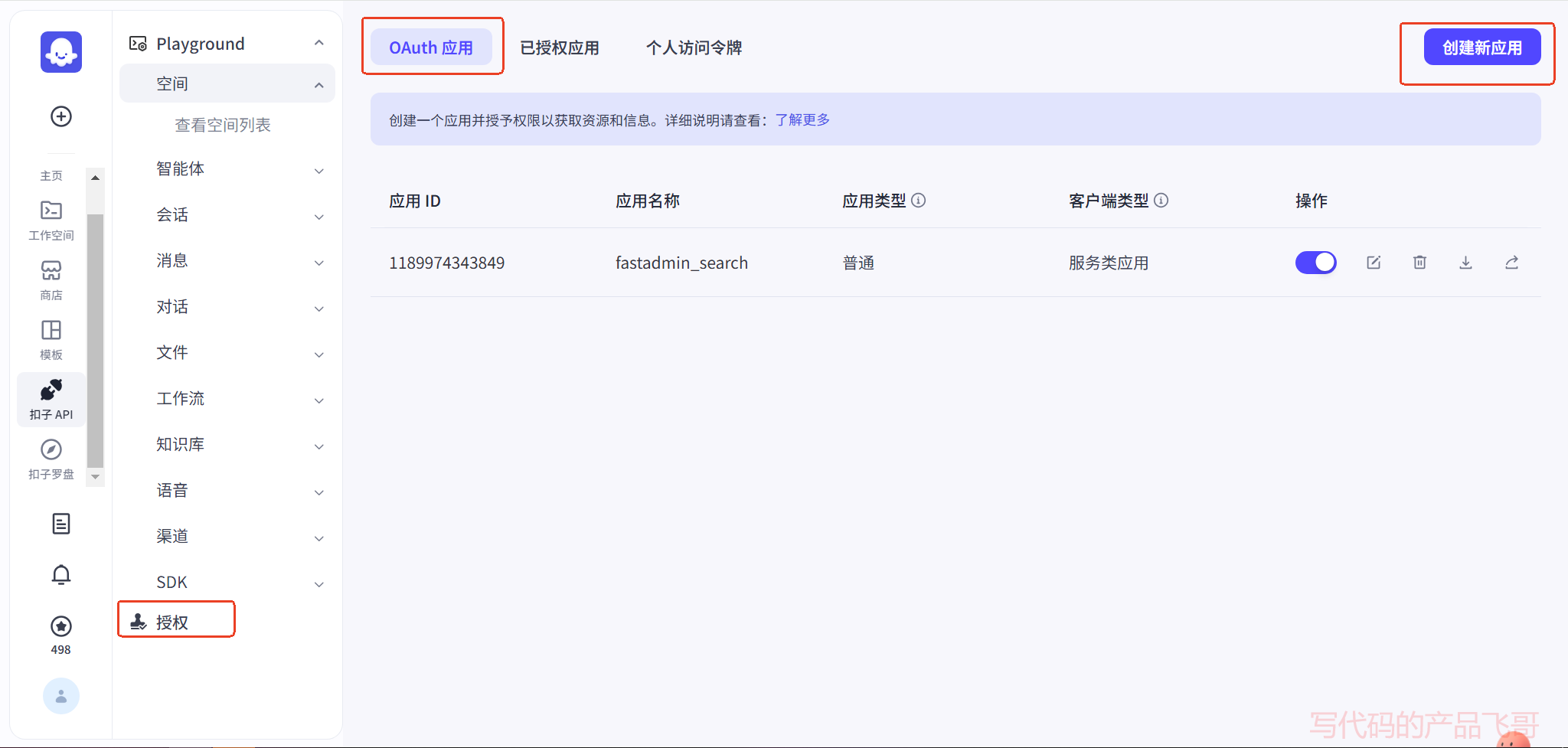Open the notifications bell icon
The height and width of the screenshot is (748, 1568).
[x=61, y=574]
